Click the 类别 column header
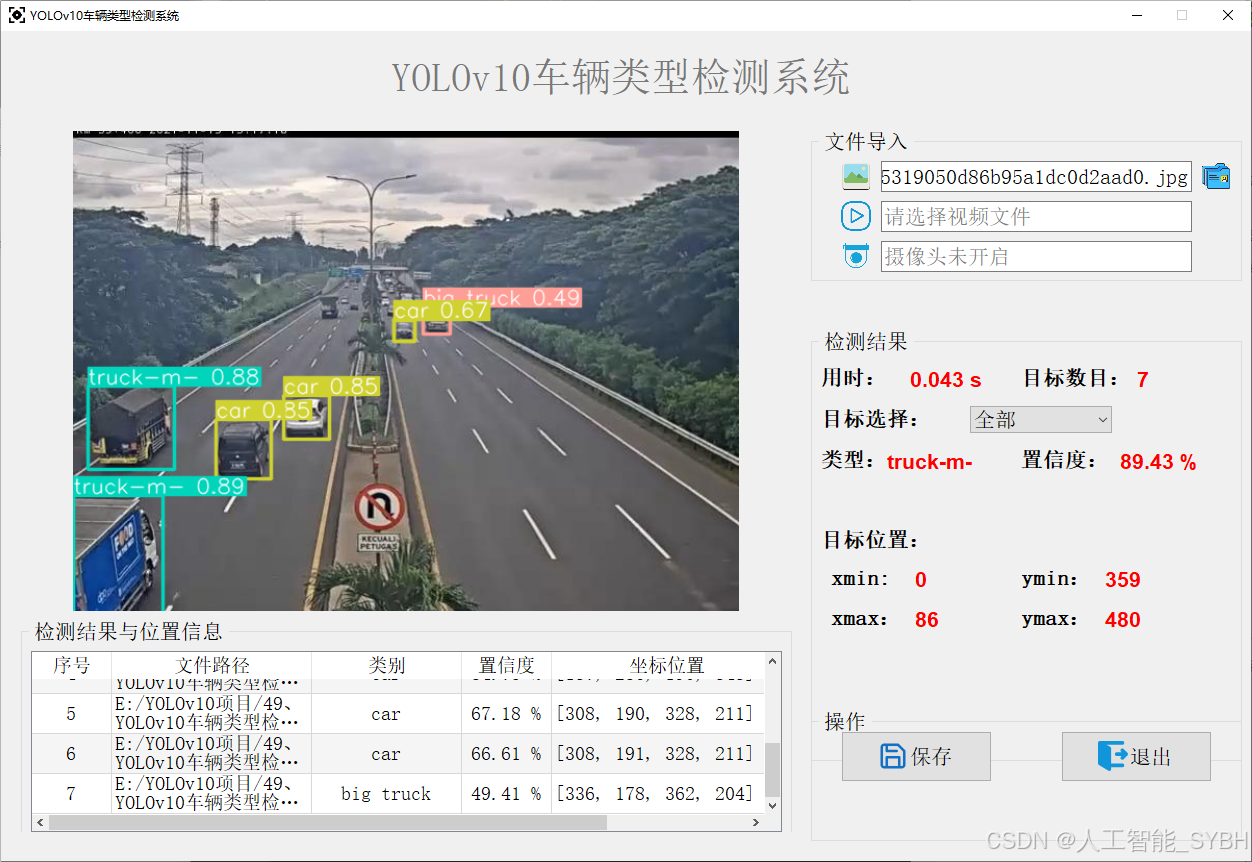Viewport: 1252px width, 862px height. pyautogui.click(x=386, y=665)
